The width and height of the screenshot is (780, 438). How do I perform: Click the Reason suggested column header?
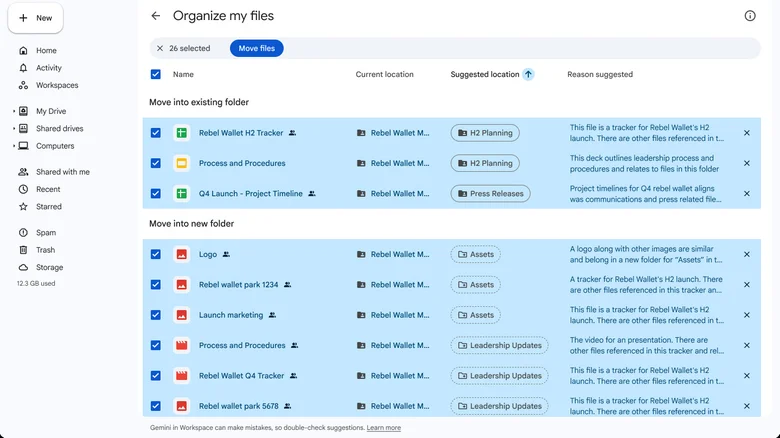600,74
